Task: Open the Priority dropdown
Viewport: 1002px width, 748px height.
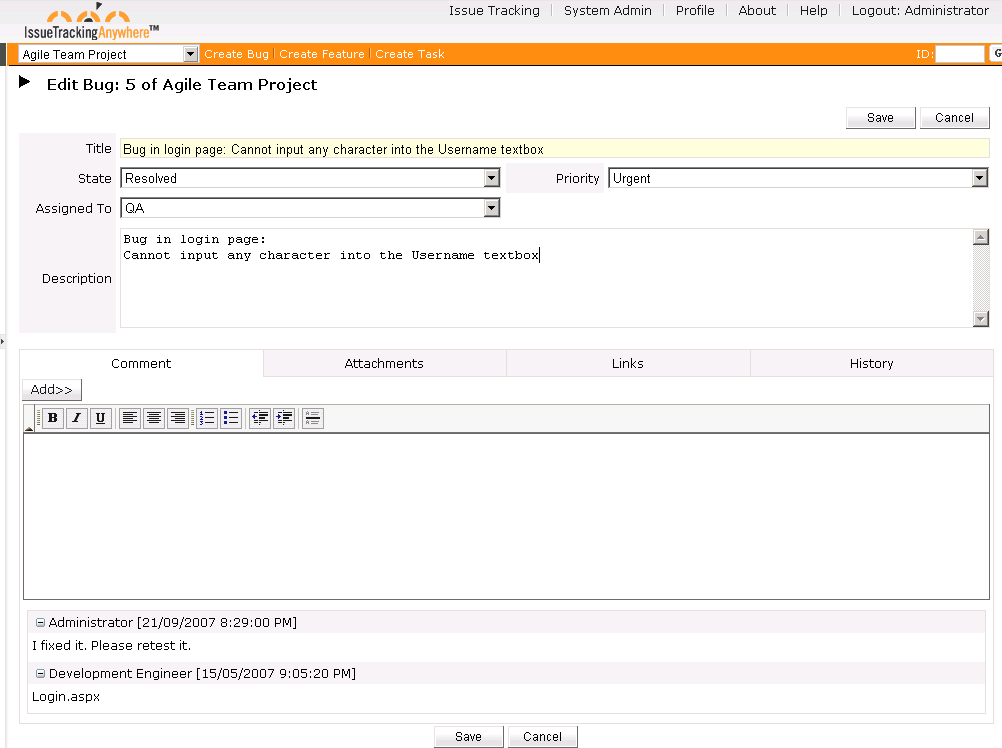Action: coord(981,177)
